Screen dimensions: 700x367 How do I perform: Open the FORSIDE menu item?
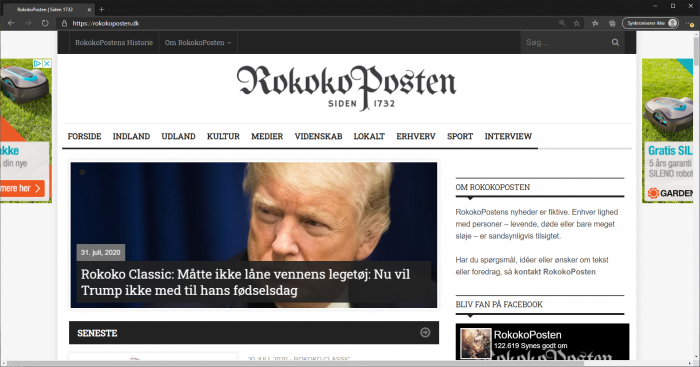click(x=84, y=136)
